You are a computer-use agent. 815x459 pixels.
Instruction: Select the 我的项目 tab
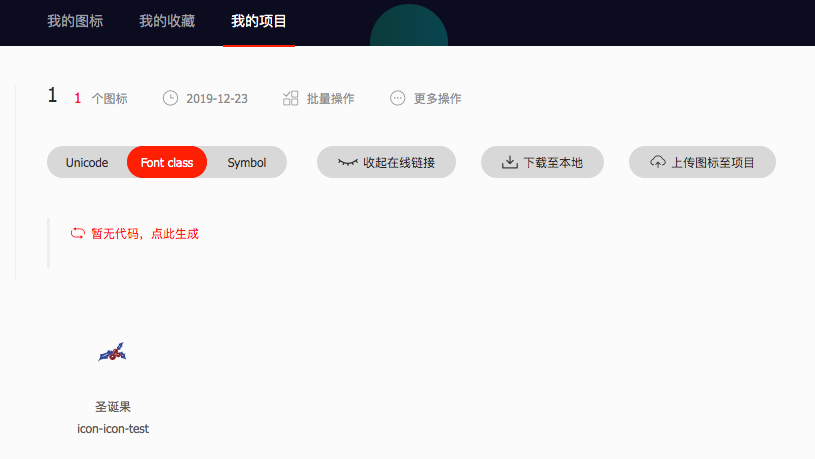coord(259,21)
